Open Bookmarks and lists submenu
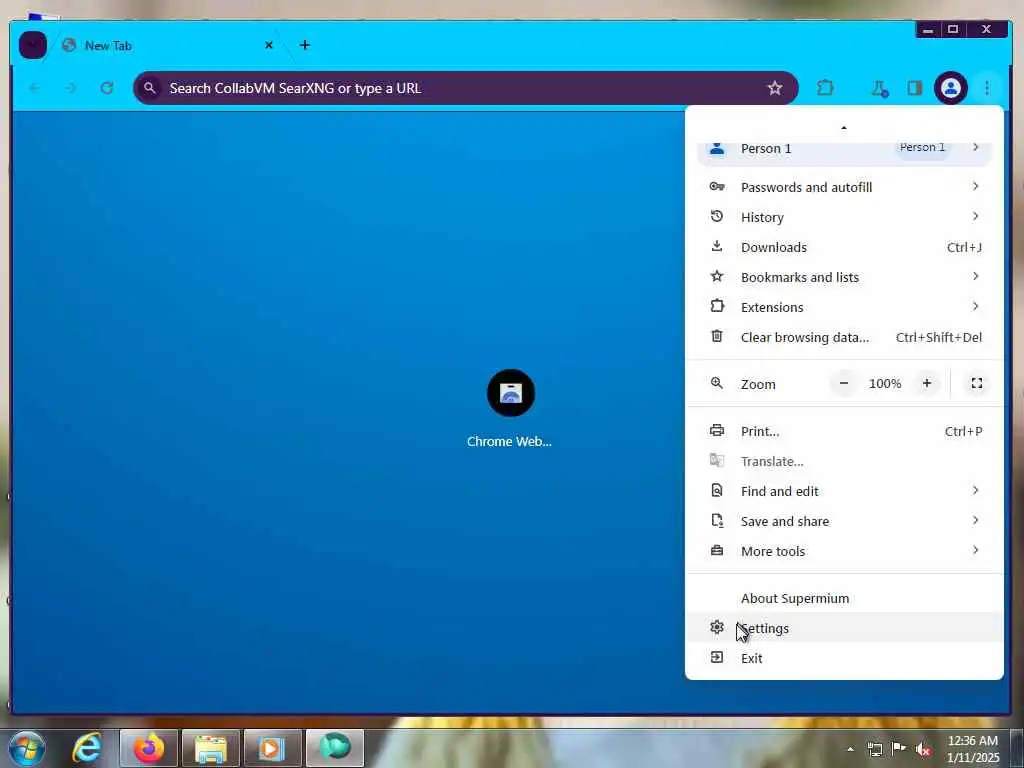1024x768 pixels. [x=844, y=278]
